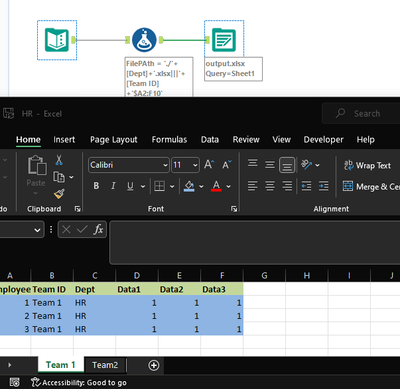Apply the red Font Color A

(x=216, y=186)
